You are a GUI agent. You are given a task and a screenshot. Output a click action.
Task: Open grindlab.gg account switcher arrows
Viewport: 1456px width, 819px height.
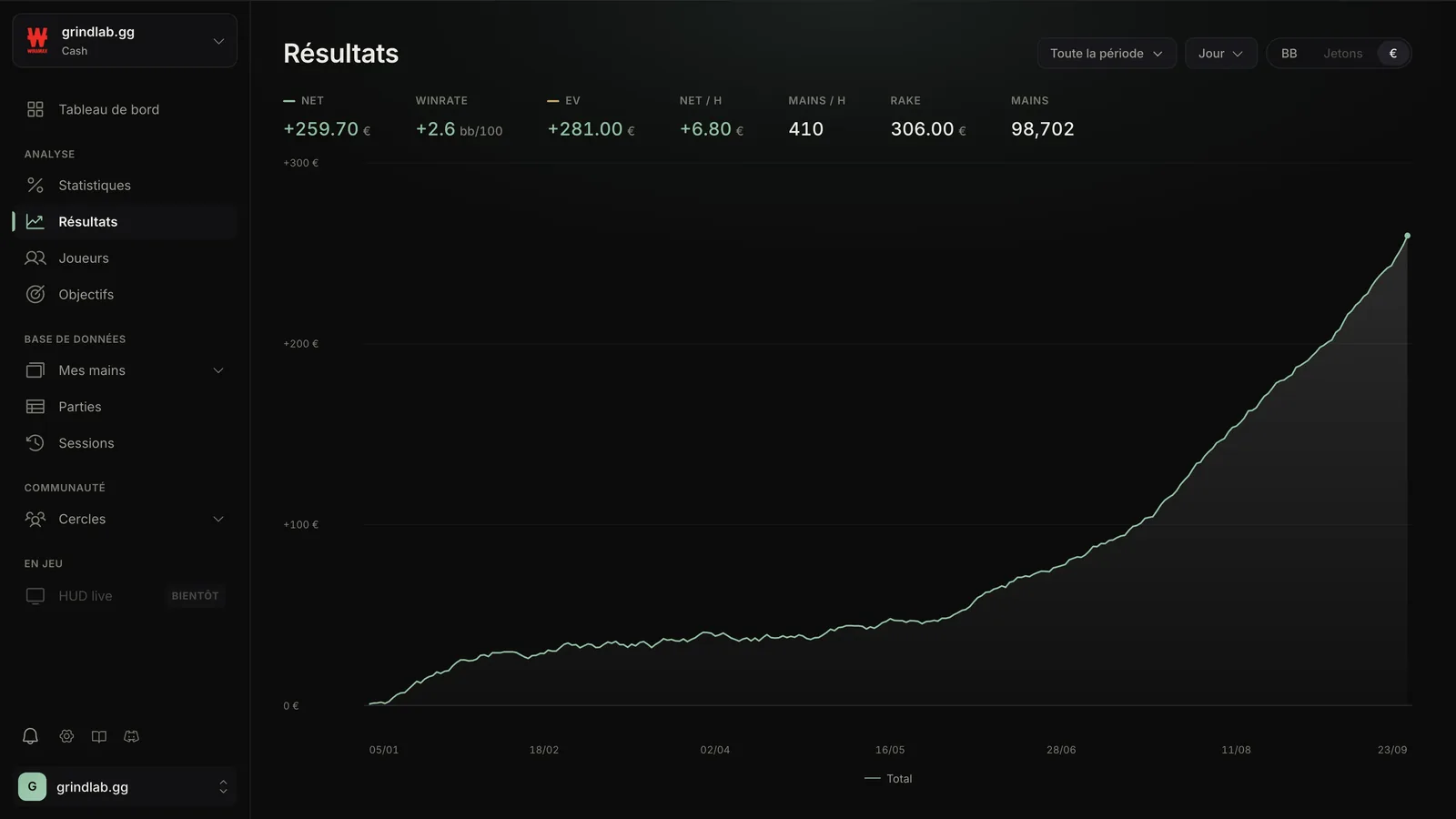pos(223,787)
